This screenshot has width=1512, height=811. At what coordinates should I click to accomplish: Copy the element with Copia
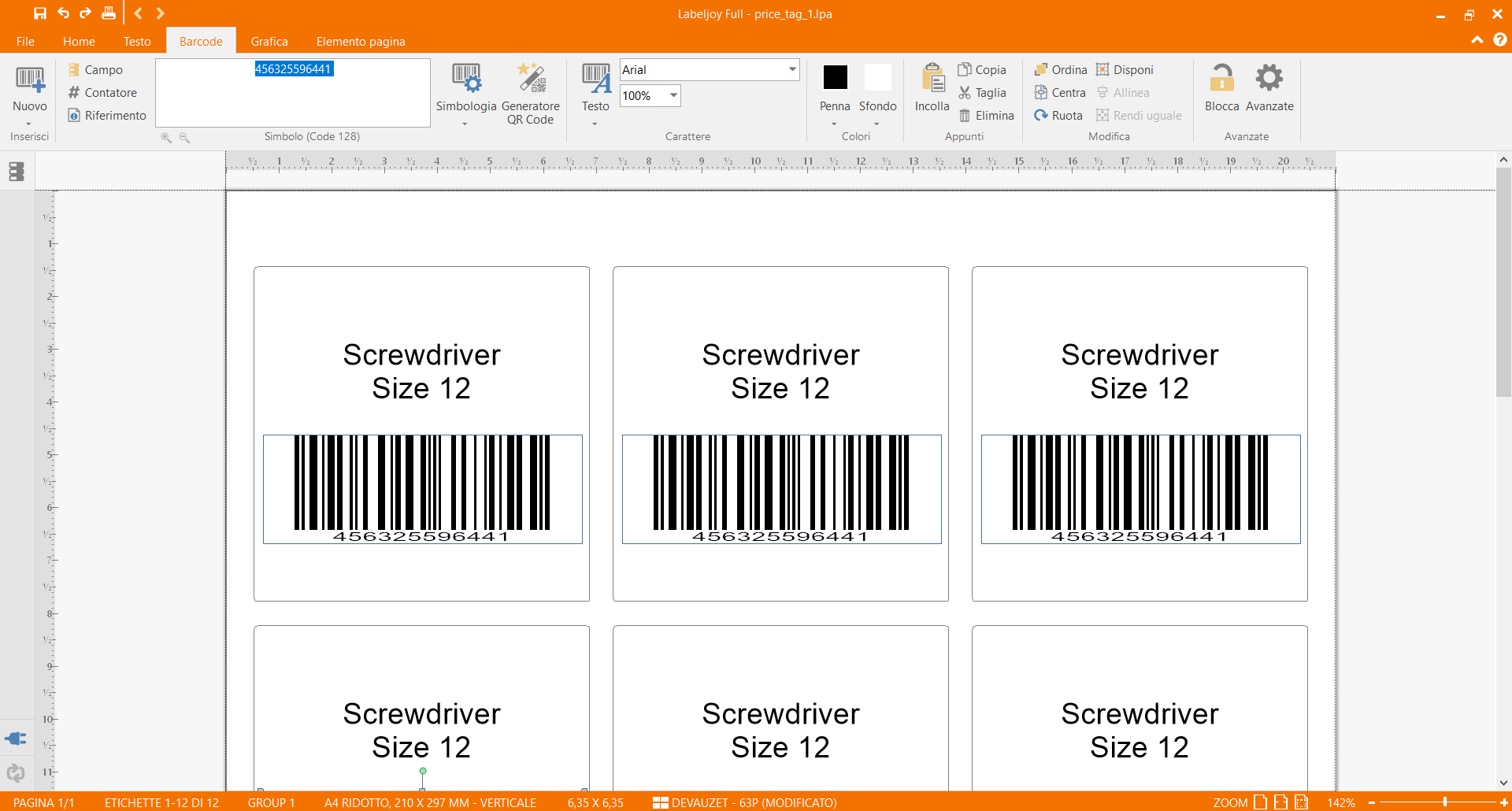coord(982,70)
